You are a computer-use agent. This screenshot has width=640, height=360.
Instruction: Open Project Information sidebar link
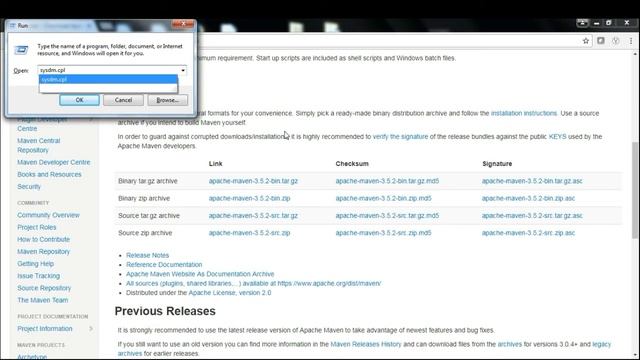point(44,329)
